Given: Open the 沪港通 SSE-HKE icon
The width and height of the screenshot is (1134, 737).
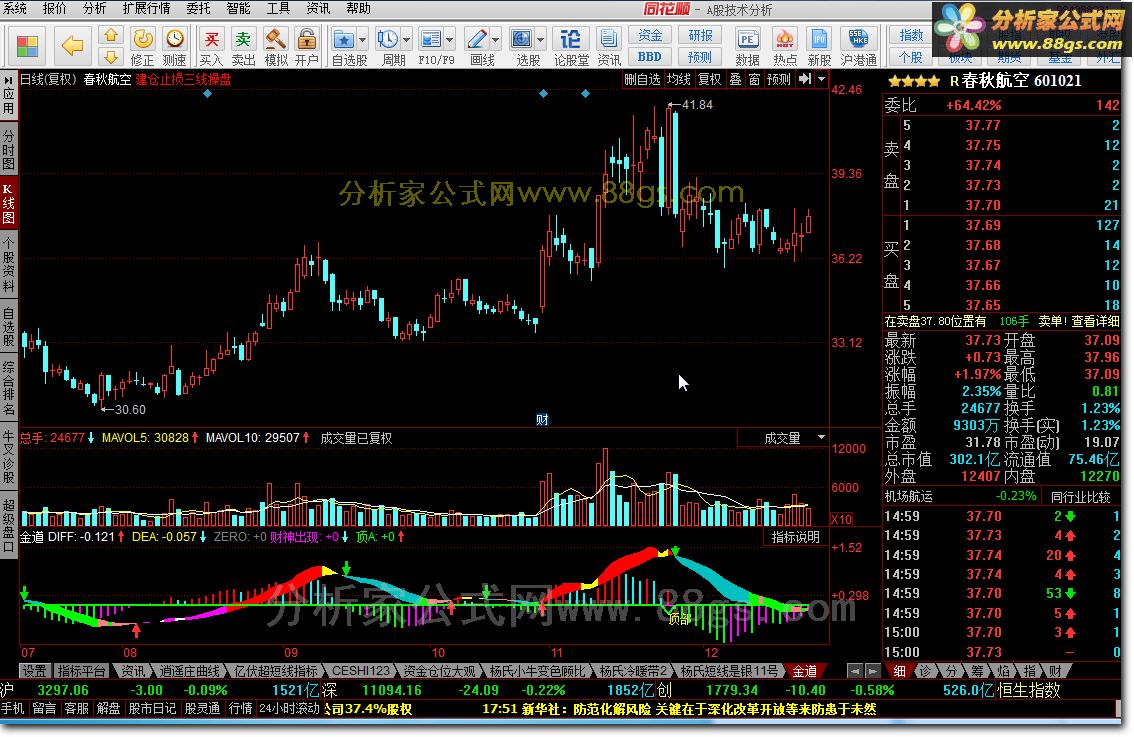Looking at the screenshot, I should (858, 47).
